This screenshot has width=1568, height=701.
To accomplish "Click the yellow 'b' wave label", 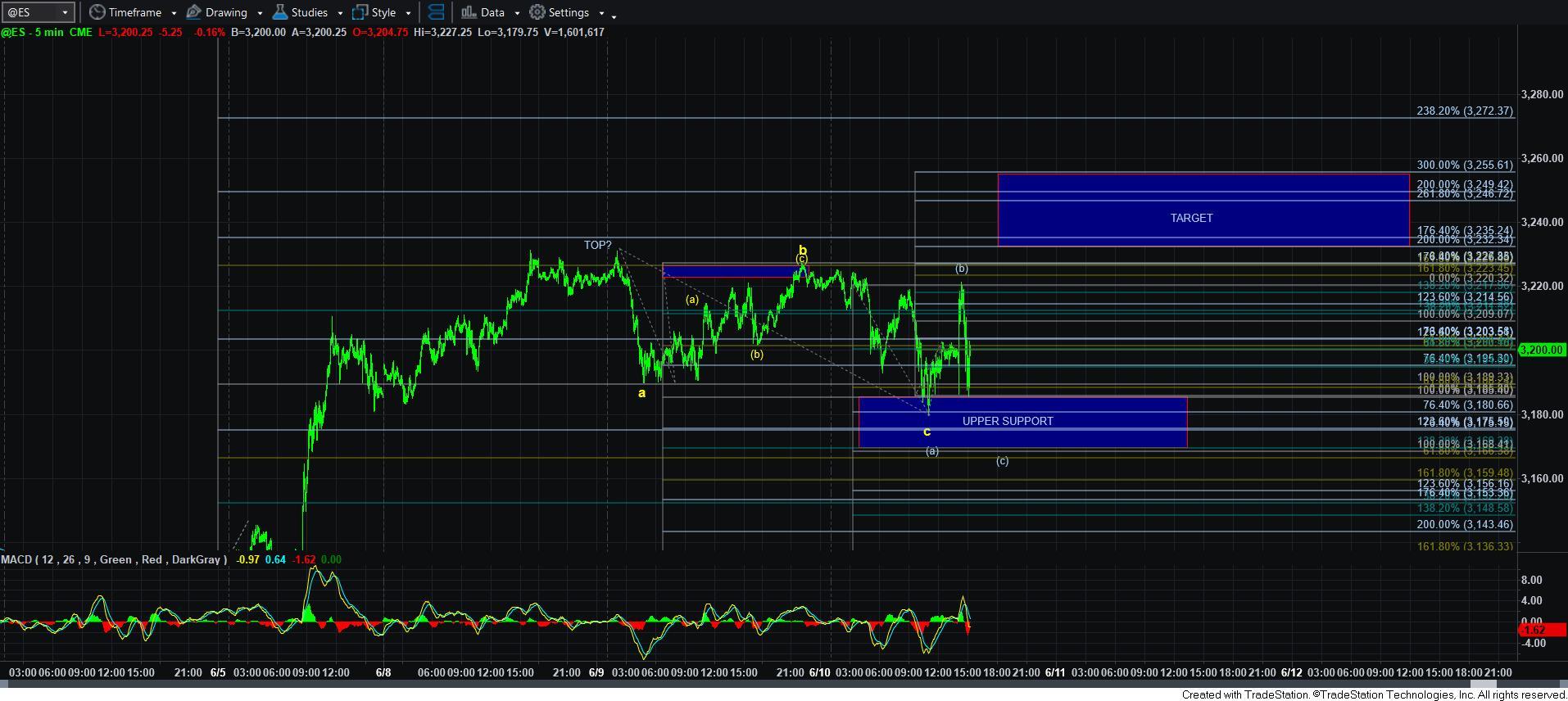I will click(x=803, y=251).
